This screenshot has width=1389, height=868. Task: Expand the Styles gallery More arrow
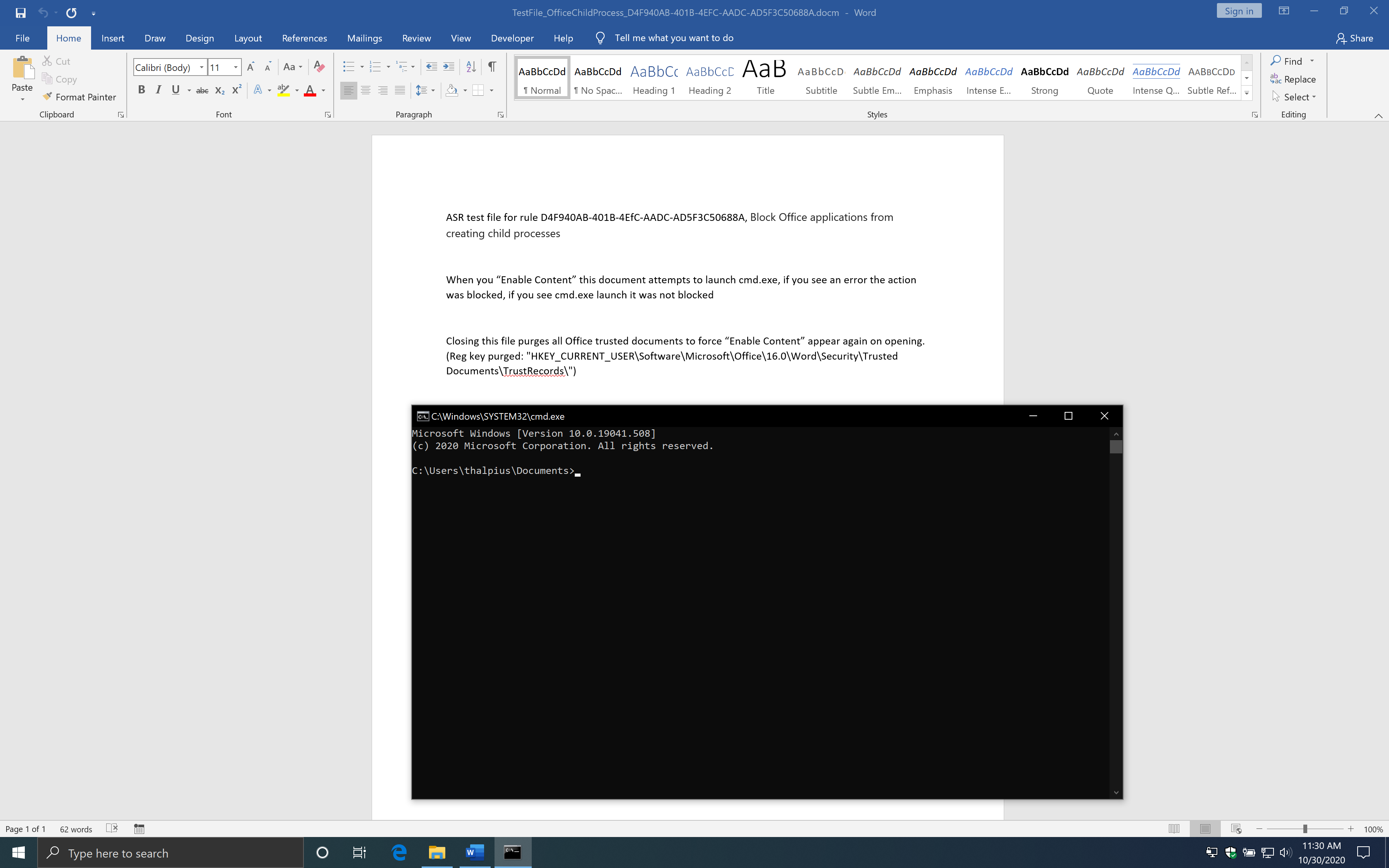pyautogui.click(x=1247, y=93)
